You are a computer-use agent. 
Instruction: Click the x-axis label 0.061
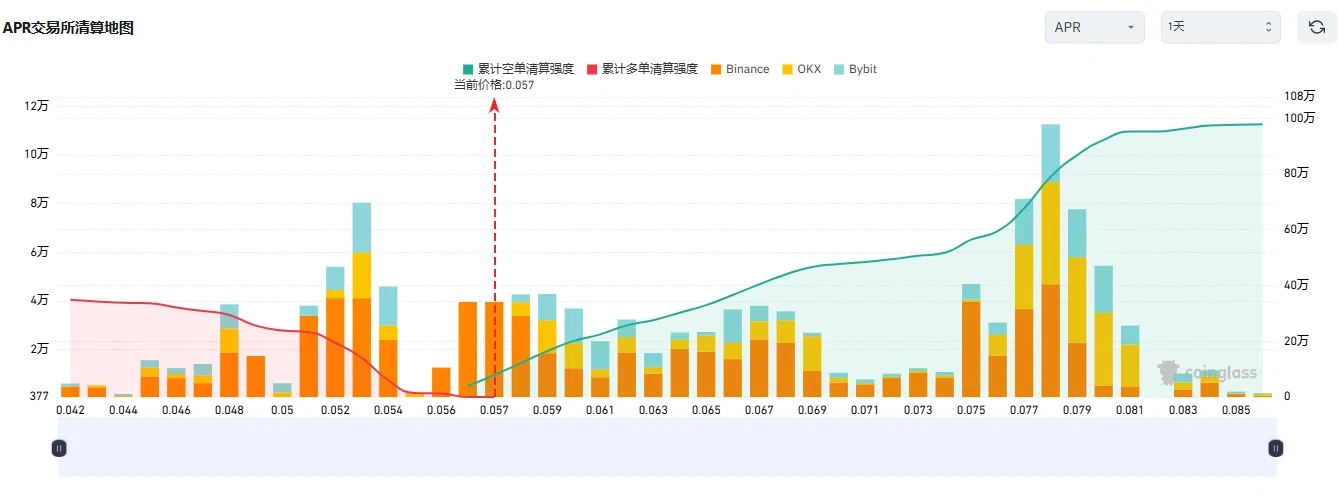coord(600,410)
